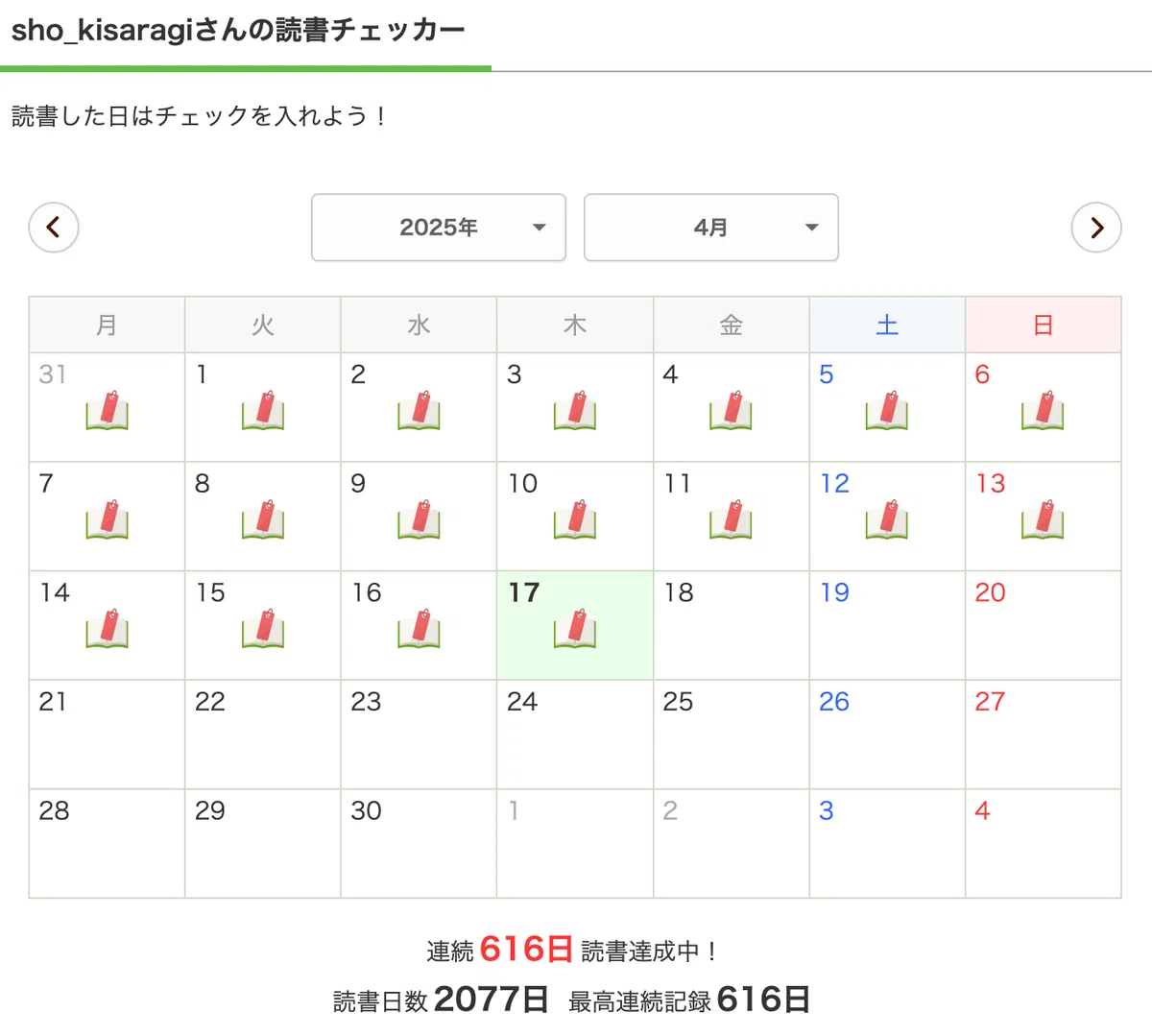The height and width of the screenshot is (1036, 1152).
Task: Select the empty April 30 cell
Action: (x=419, y=844)
